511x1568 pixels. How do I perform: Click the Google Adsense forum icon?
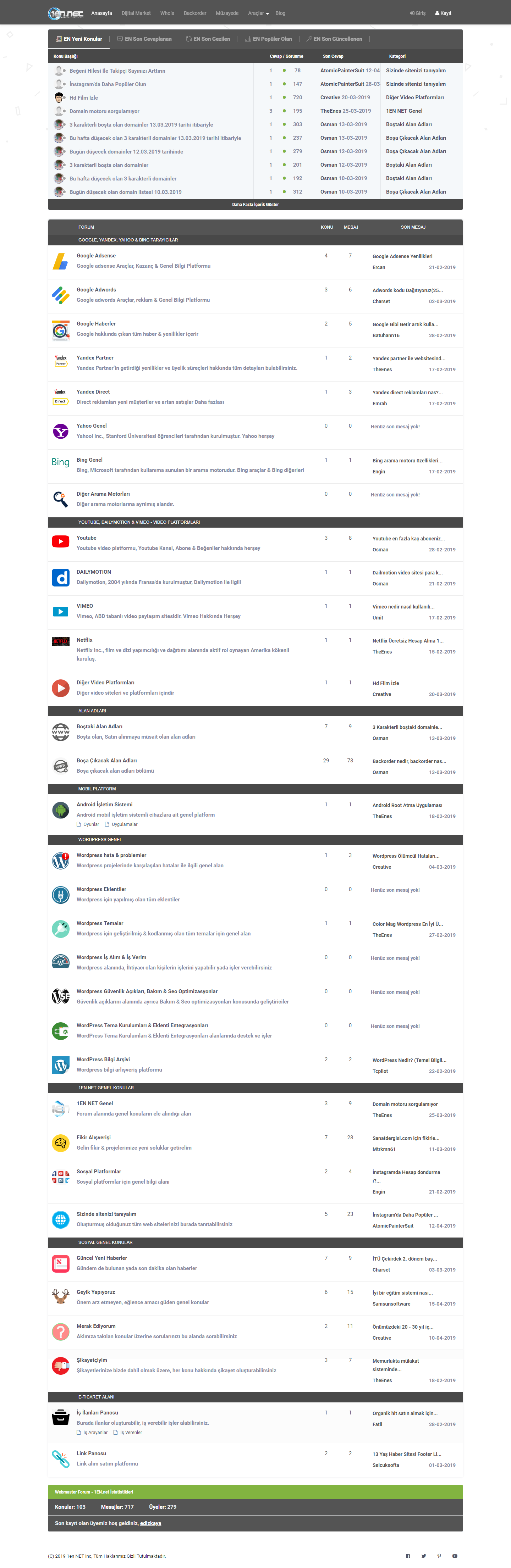coord(60,262)
